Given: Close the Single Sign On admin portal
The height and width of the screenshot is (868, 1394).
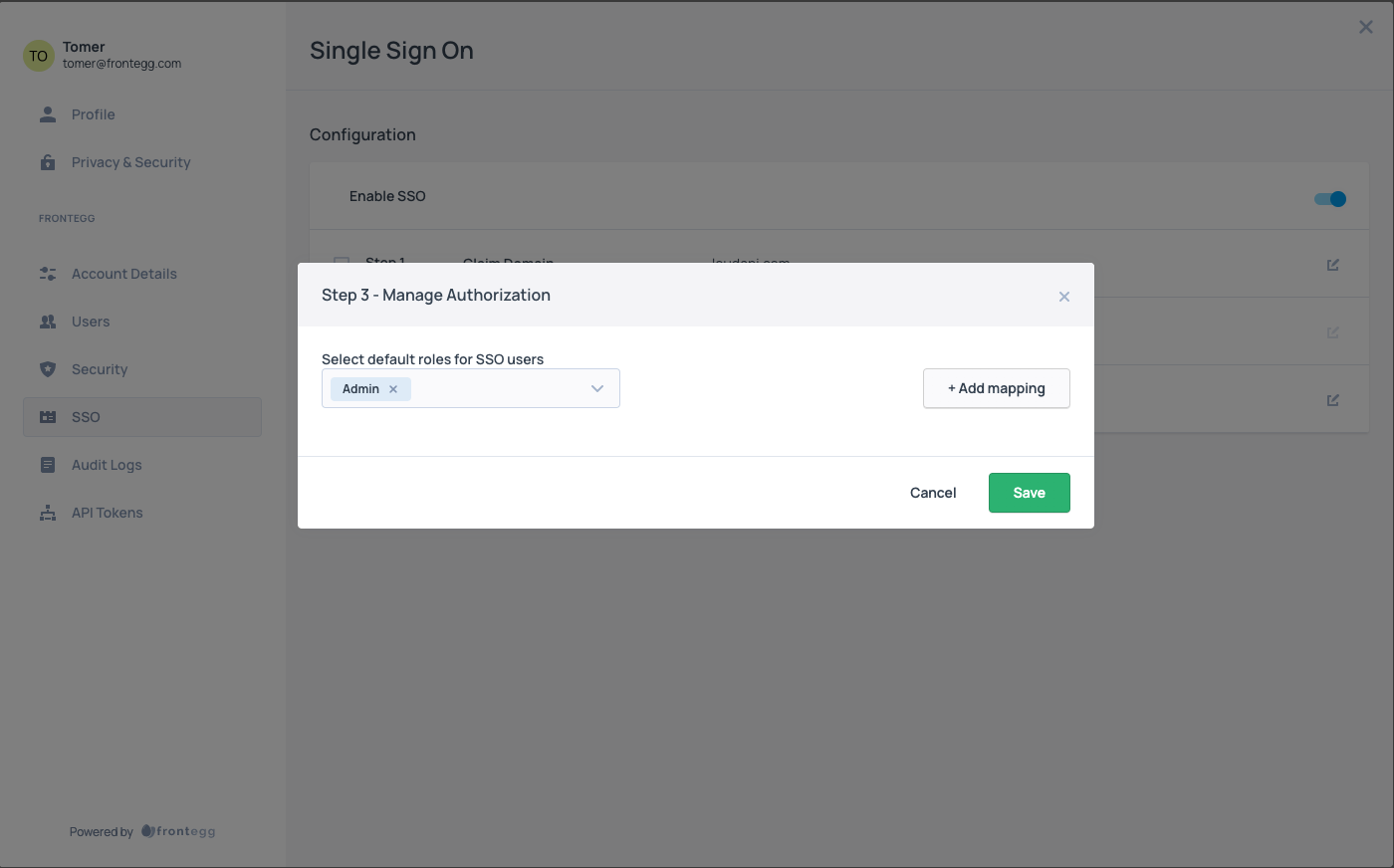Looking at the screenshot, I should (1366, 27).
